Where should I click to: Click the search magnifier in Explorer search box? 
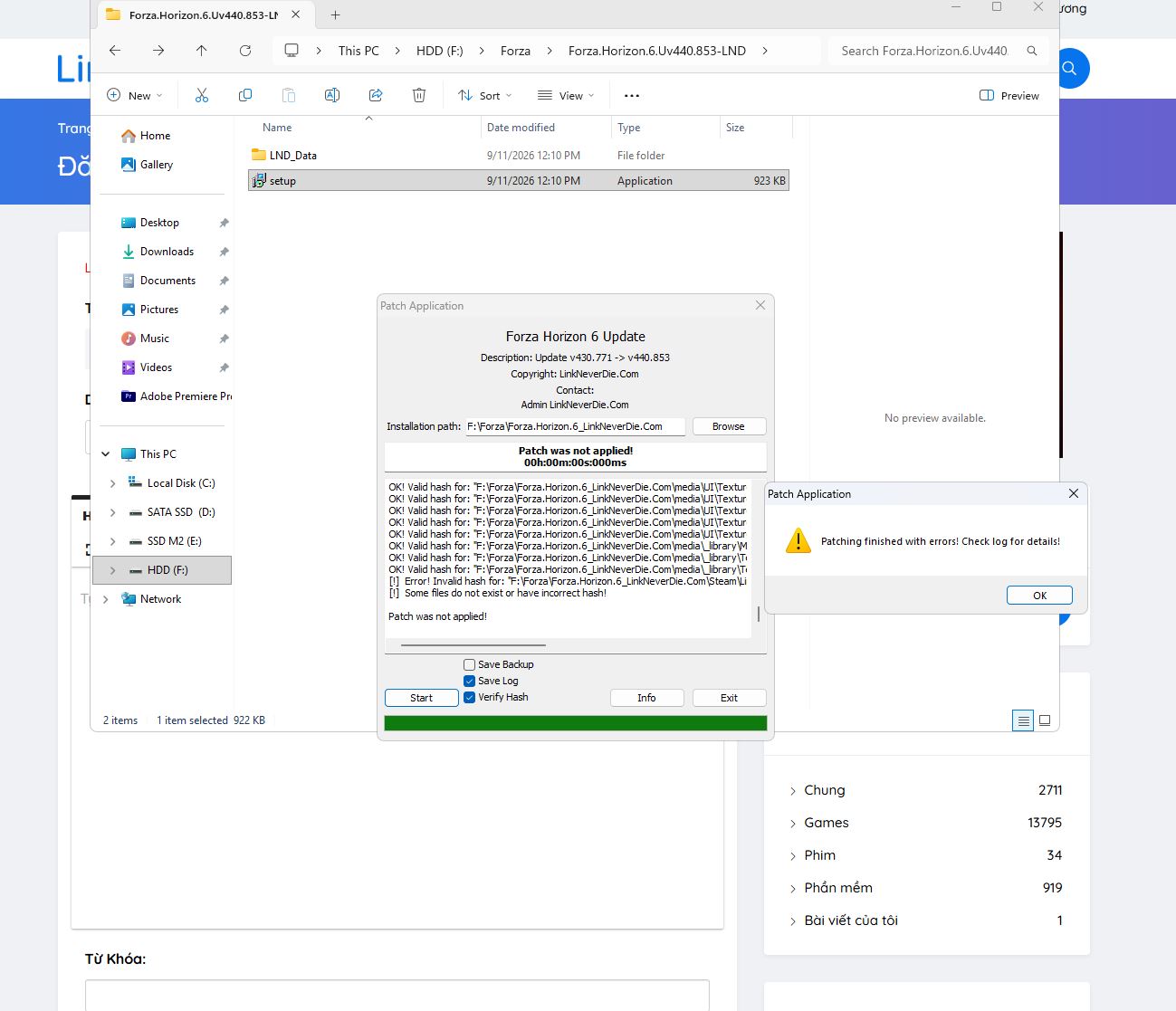(x=1031, y=51)
